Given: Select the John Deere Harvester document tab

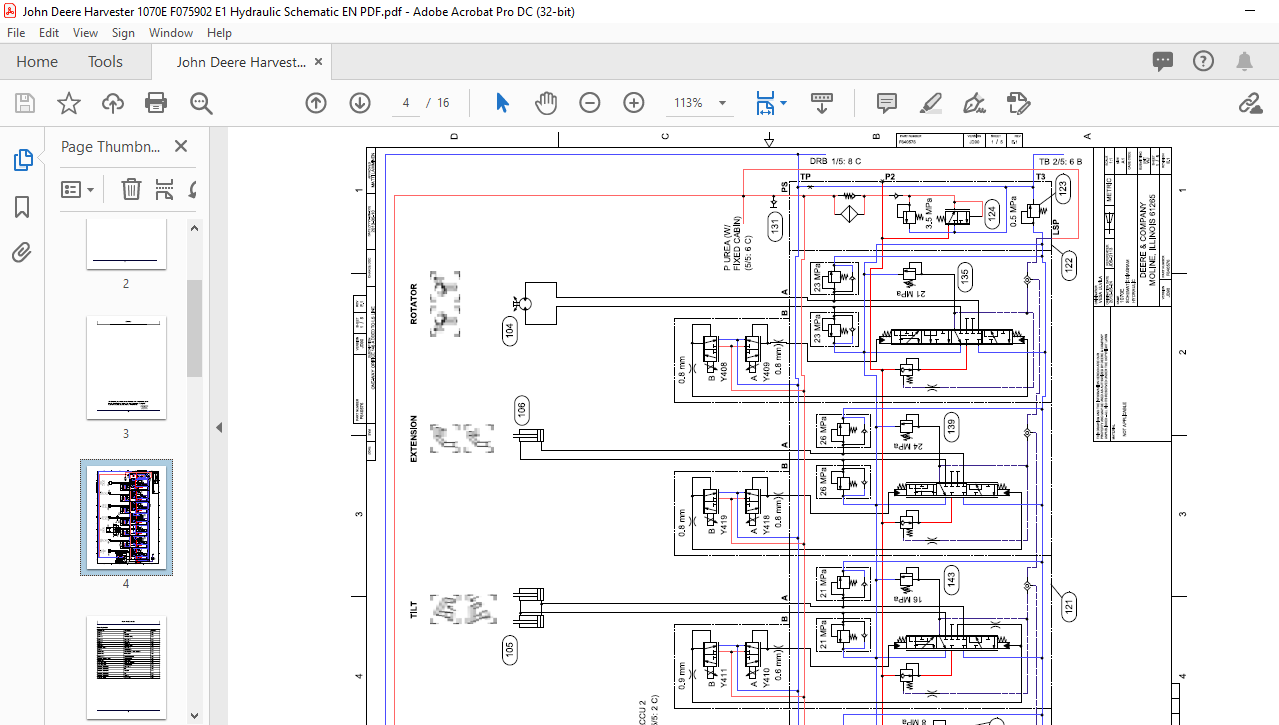Looking at the screenshot, I should [241, 62].
